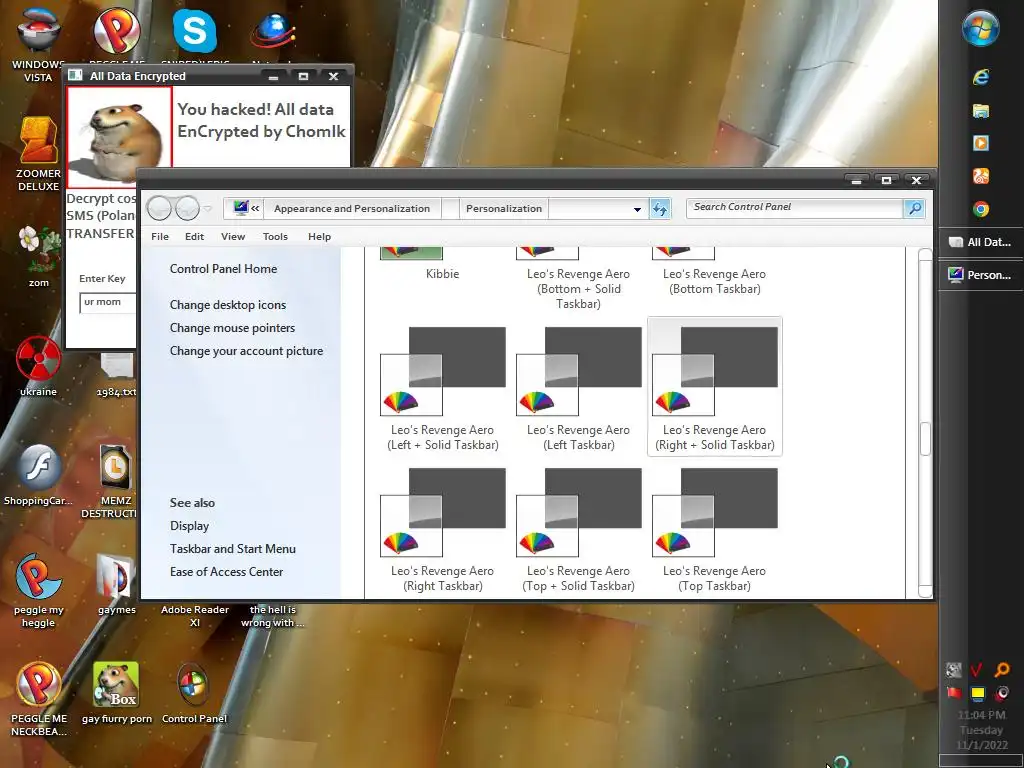This screenshot has height=768, width=1024.
Task: Open the View menu
Action: [232, 236]
